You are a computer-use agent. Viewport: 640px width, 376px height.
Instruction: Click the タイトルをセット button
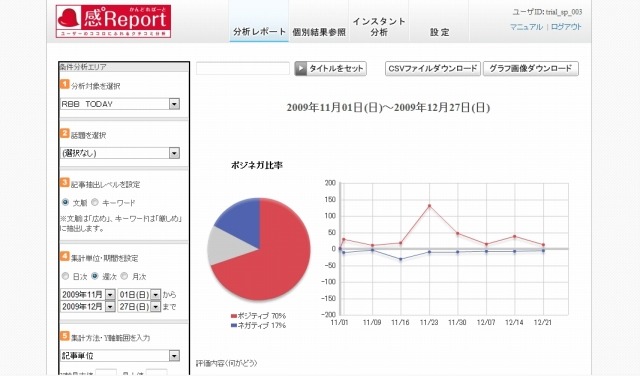330,68
